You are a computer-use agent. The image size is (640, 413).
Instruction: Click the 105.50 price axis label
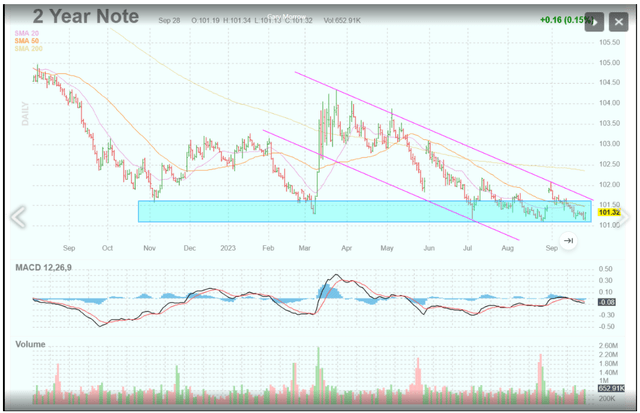609,42
